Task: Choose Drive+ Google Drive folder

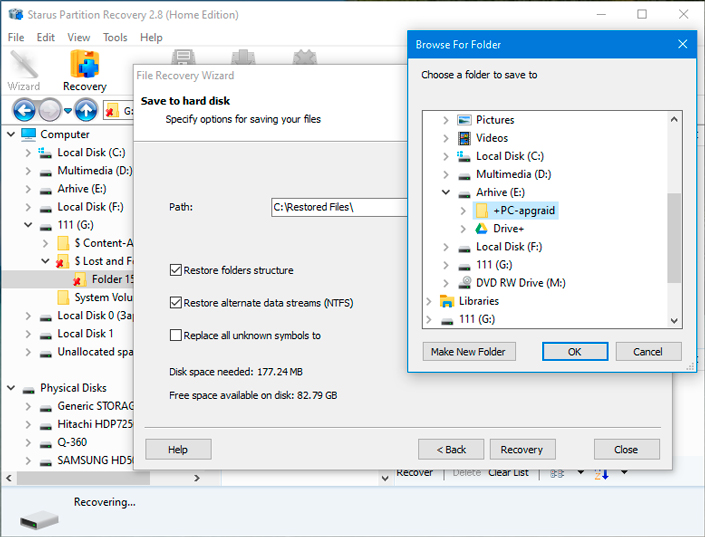Action: (x=509, y=228)
